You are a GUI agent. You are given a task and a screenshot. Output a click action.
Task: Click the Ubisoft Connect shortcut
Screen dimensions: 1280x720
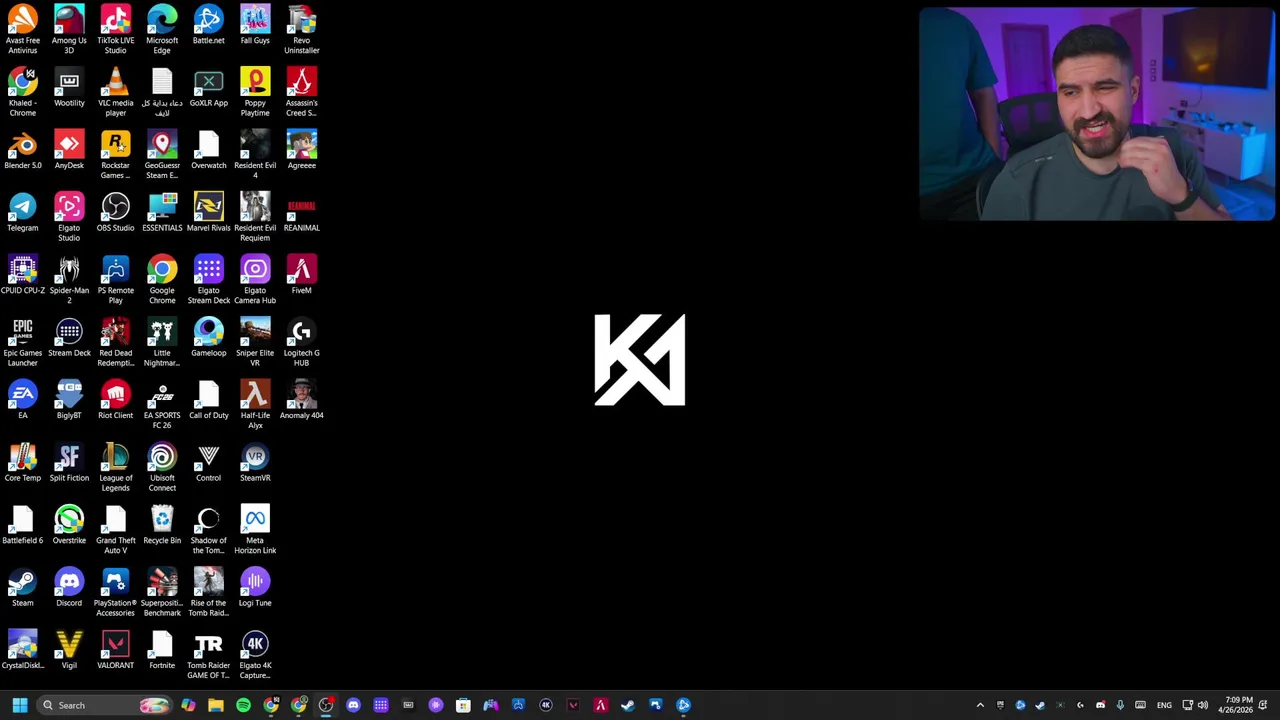point(162,467)
